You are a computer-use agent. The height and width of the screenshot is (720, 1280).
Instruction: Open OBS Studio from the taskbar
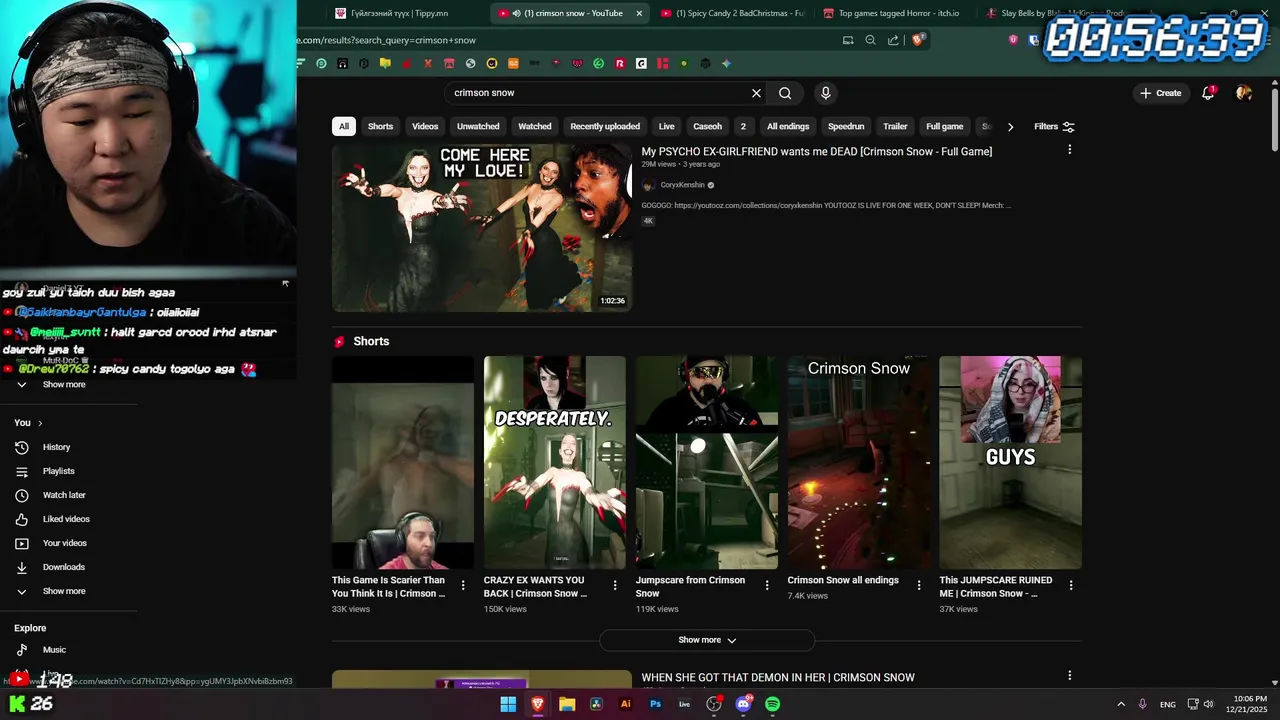[714, 704]
